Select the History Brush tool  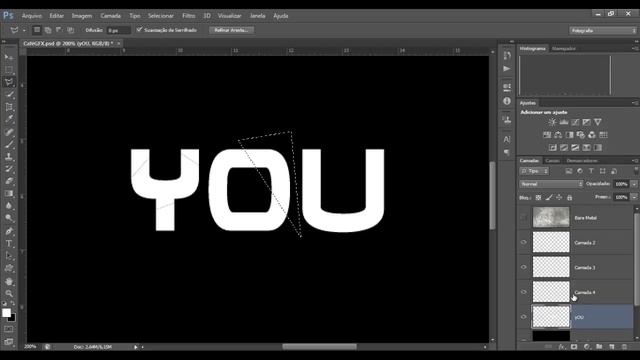(x=9, y=169)
